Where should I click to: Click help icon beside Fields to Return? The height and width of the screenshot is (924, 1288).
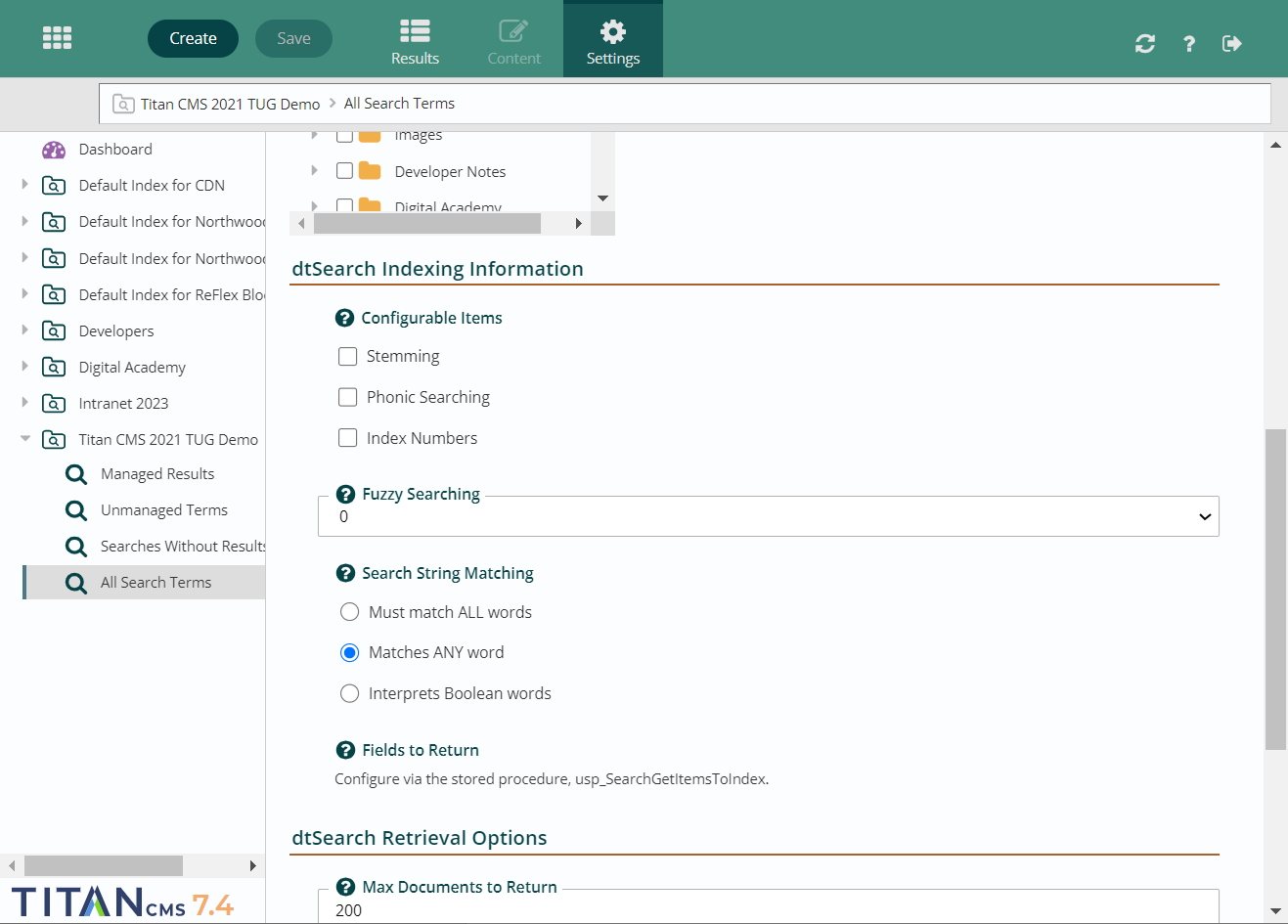coord(345,750)
